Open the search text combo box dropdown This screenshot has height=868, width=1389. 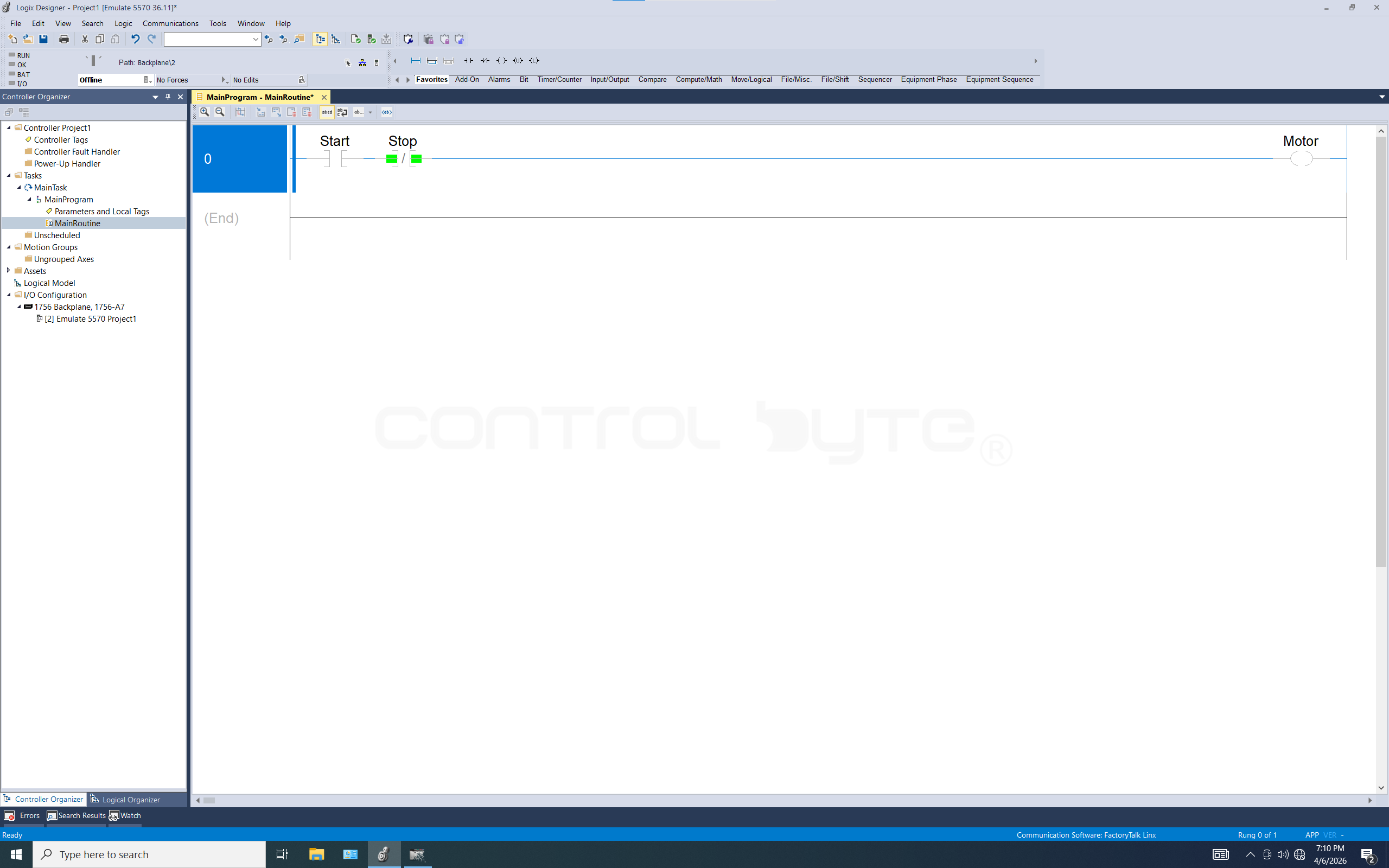(x=256, y=39)
